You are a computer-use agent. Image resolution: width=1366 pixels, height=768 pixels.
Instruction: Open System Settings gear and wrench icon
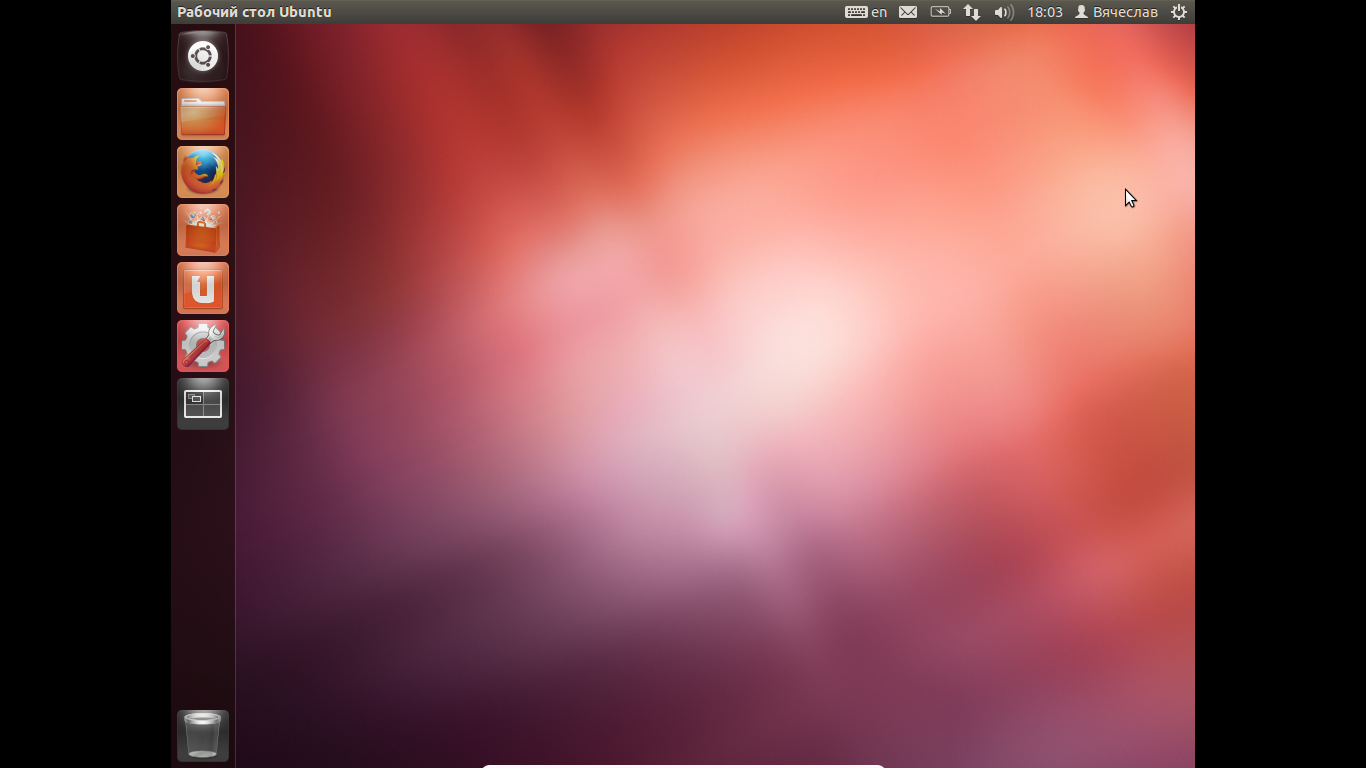(x=203, y=346)
